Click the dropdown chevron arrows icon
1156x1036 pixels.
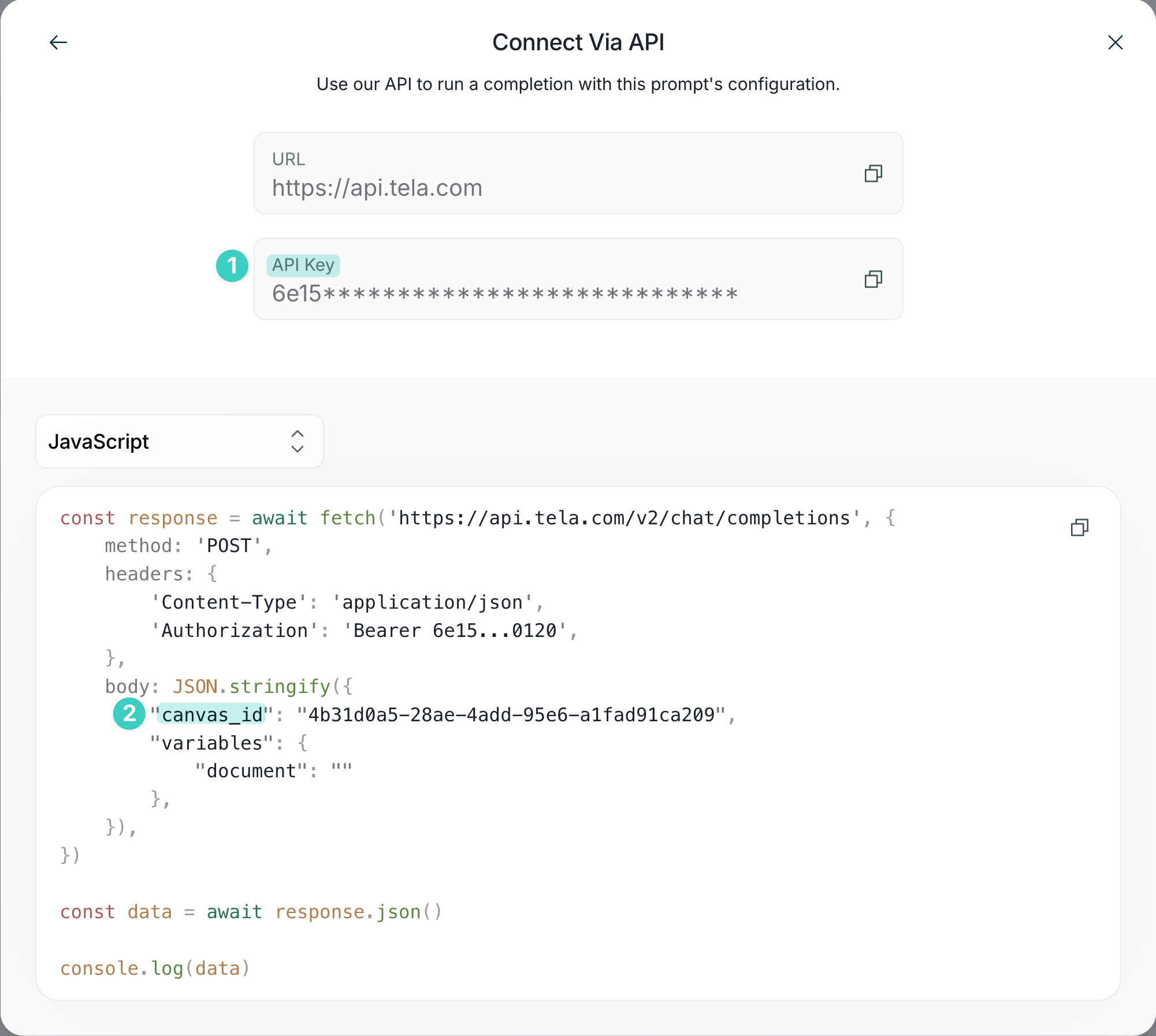tap(298, 442)
